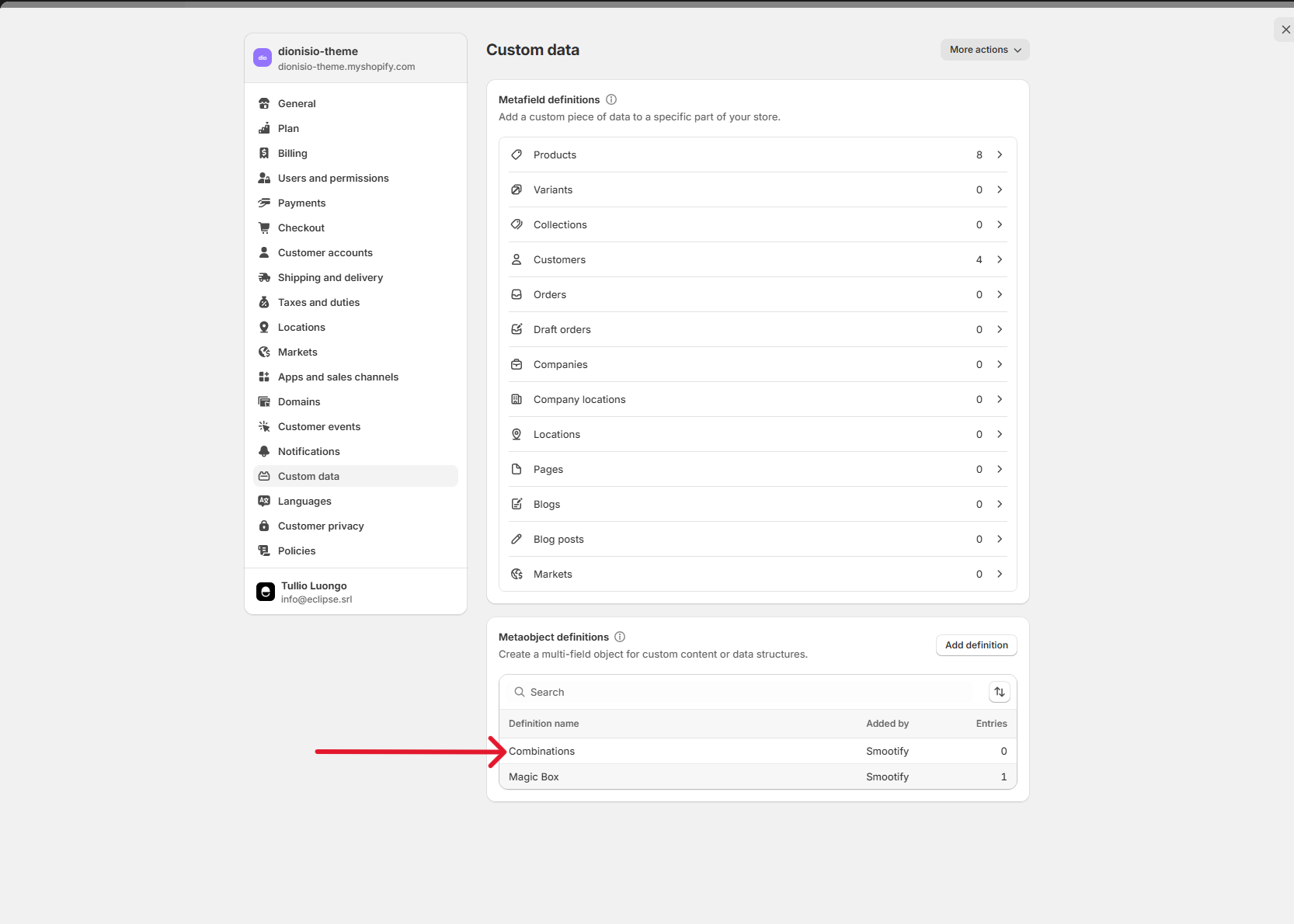Click the info icon beside Metaobject definitions
The image size is (1294, 924).
pyautogui.click(x=620, y=637)
